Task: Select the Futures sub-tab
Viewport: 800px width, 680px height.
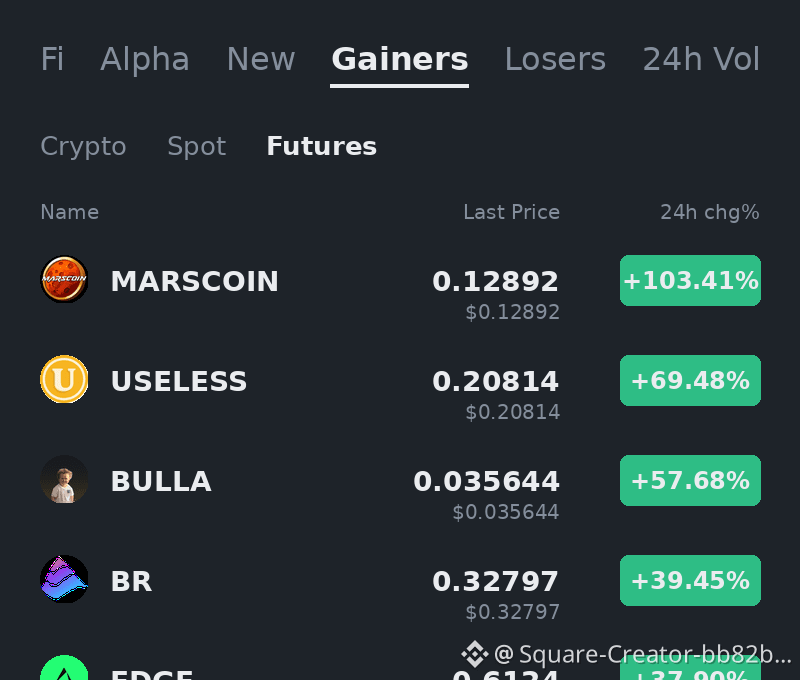Action: point(321,146)
